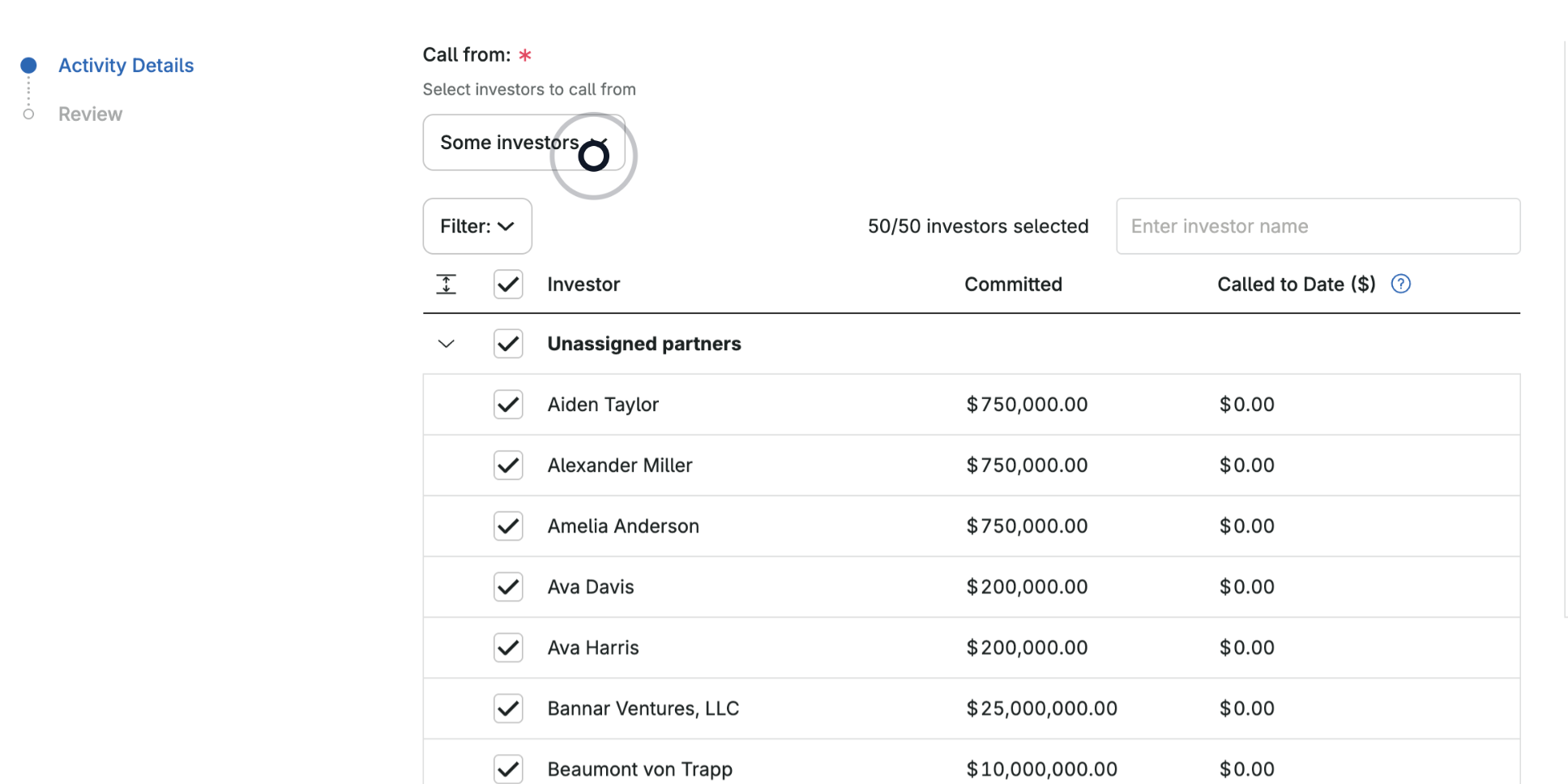This screenshot has height=784, width=1568.
Task: Click the Activity Details step indicator dot
Action: pyautogui.click(x=28, y=64)
